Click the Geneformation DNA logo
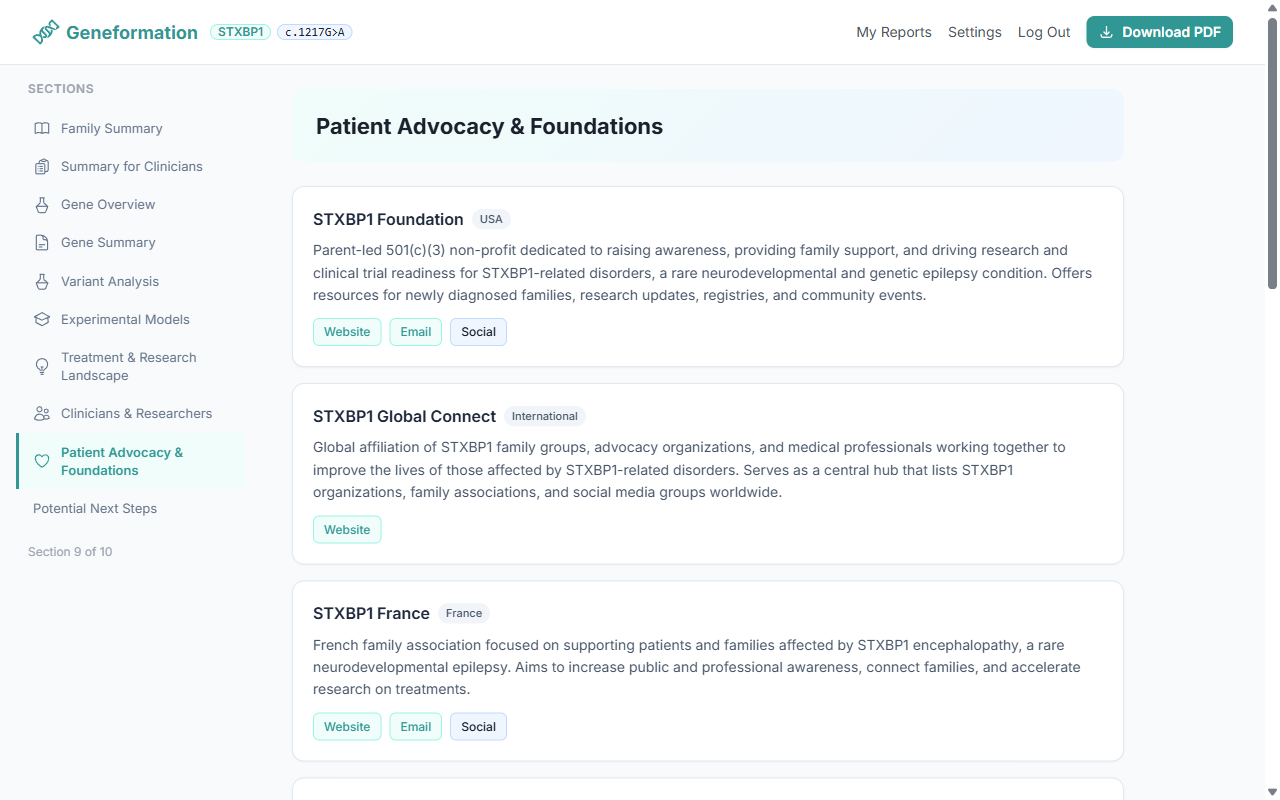 (44, 31)
